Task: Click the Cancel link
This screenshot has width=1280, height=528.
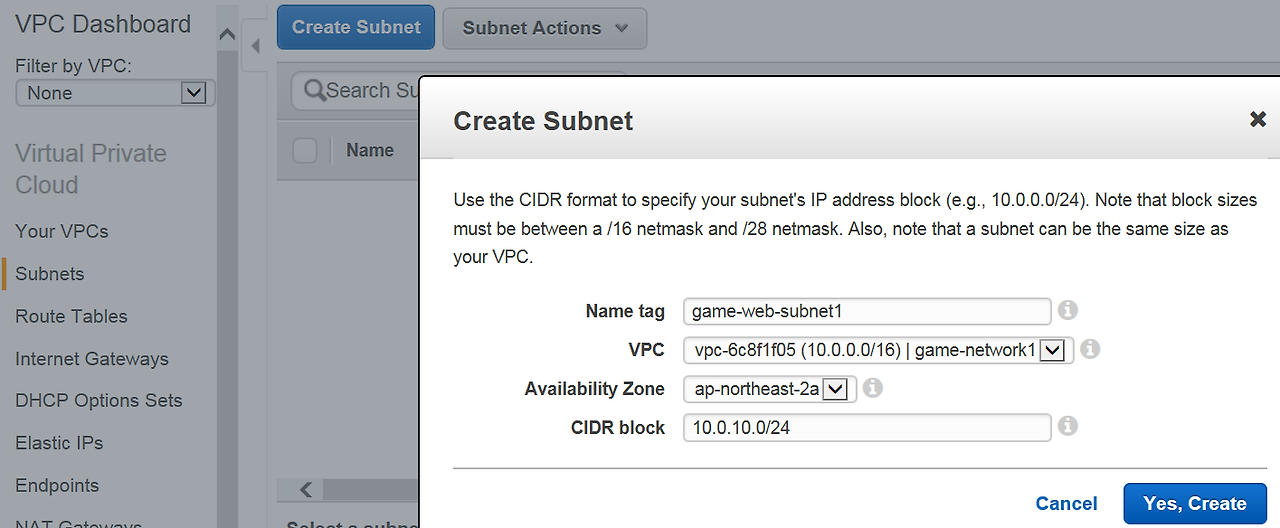Action: click(1066, 504)
